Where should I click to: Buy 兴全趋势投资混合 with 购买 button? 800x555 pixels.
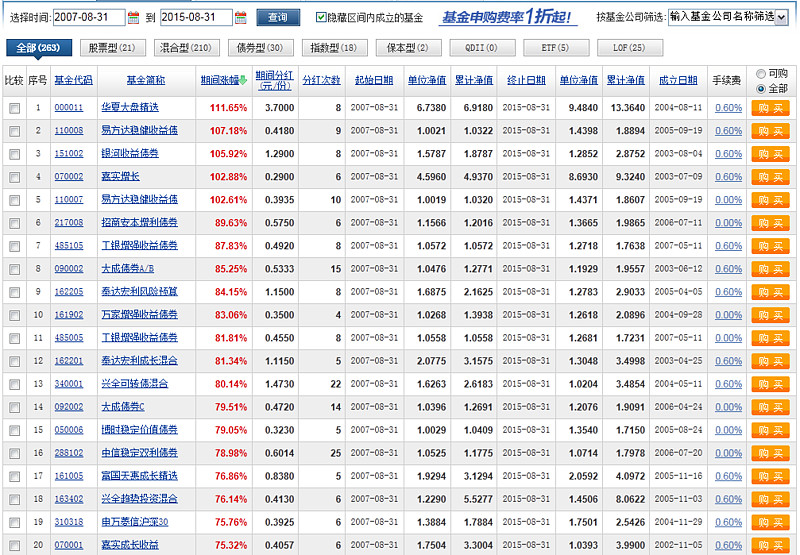click(770, 499)
